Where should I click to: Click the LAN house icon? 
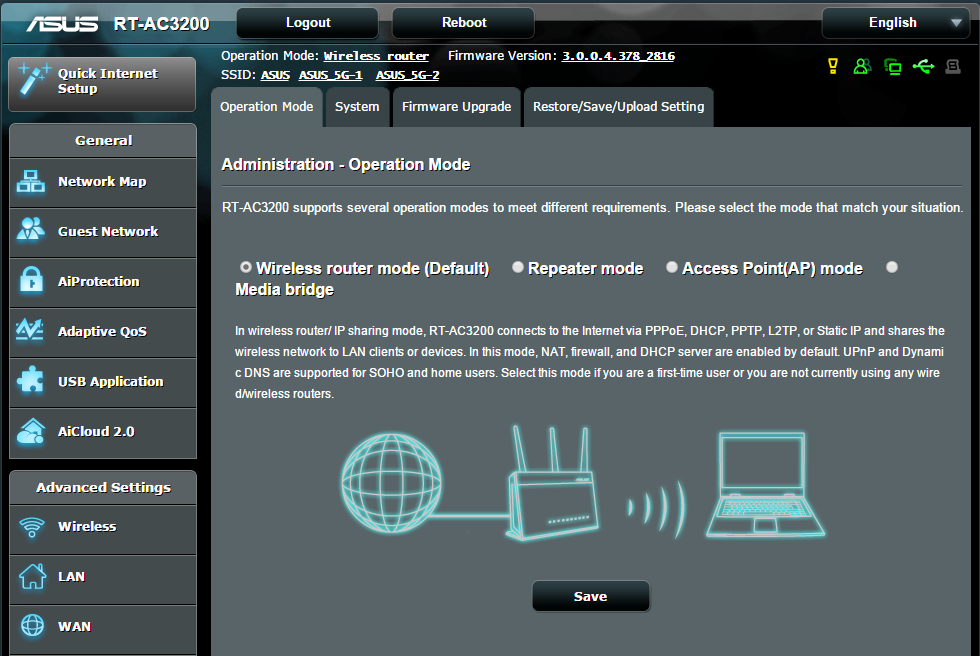[x=32, y=576]
